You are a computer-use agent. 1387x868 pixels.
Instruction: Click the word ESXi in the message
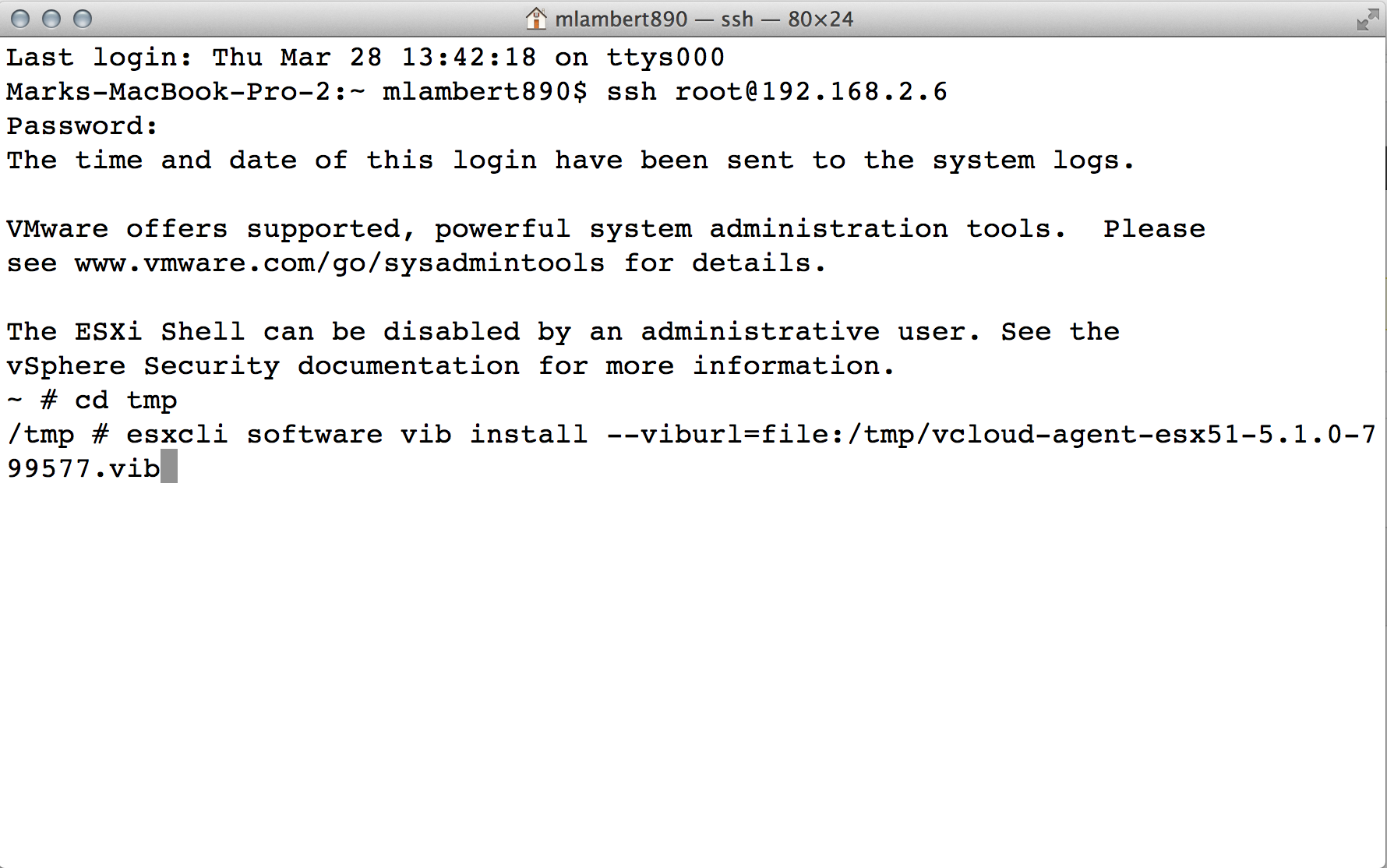pyautogui.click(x=108, y=332)
